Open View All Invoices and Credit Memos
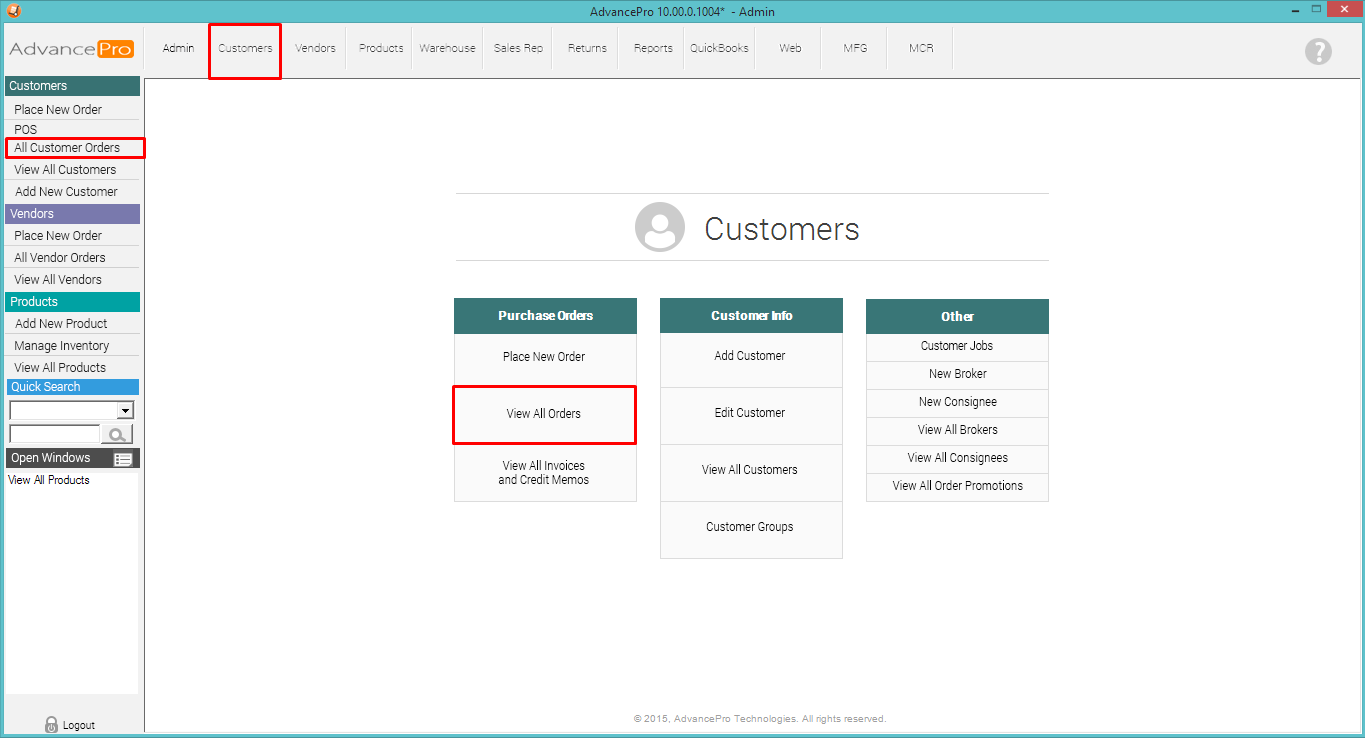 pos(544,473)
